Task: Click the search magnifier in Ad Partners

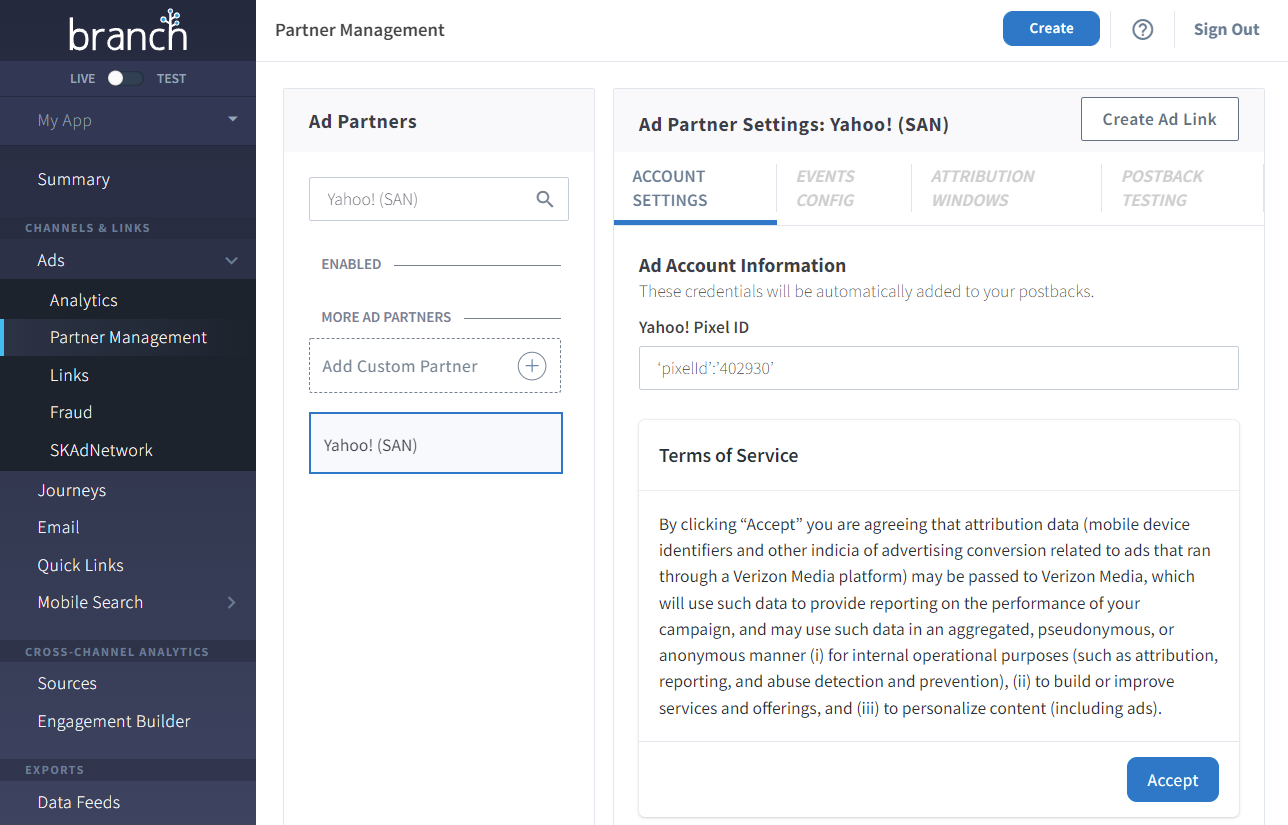Action: point(545,199)
